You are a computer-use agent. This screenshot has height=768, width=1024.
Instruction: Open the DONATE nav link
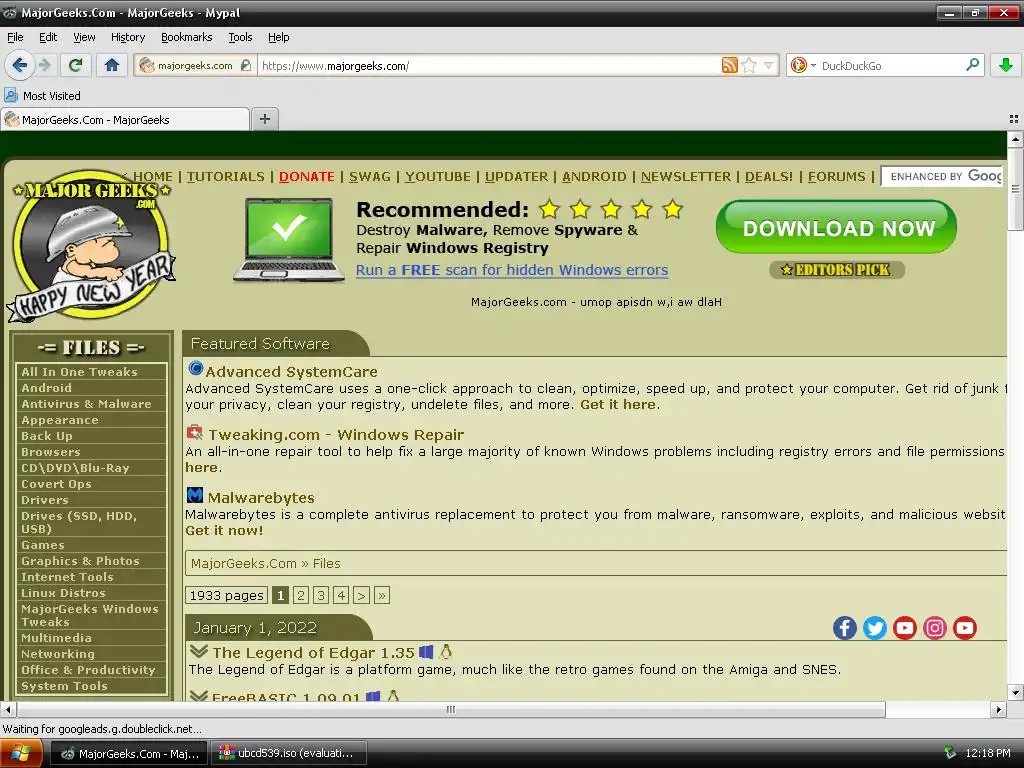306,176
